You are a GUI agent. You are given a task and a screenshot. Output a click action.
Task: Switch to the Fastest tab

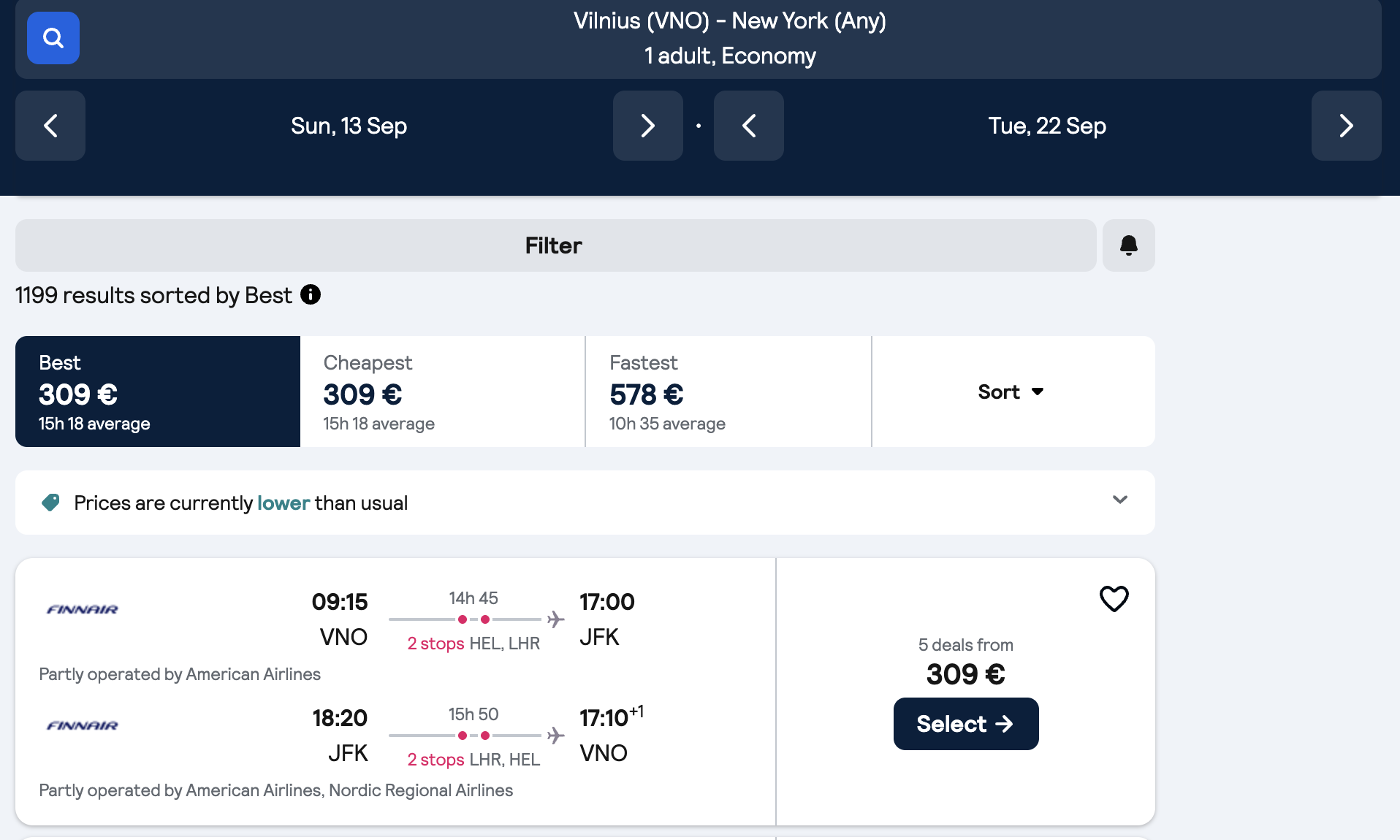tap(728, 392)
